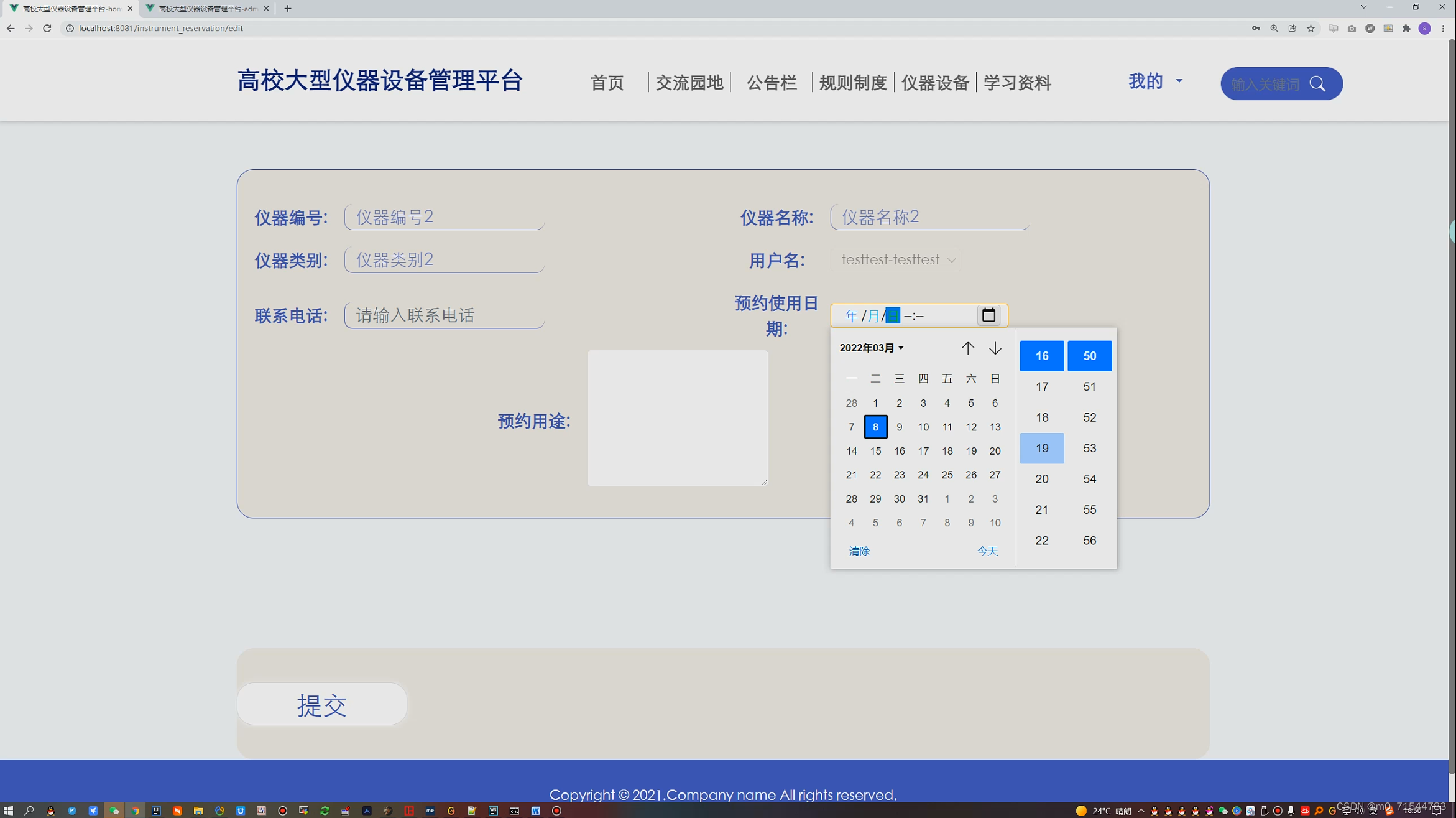Image resolution: width=1456 pixels, height=818 pixels.
Task: Go to previous month with up arrow
Action: pyautogui.click(x=967, y=348)
